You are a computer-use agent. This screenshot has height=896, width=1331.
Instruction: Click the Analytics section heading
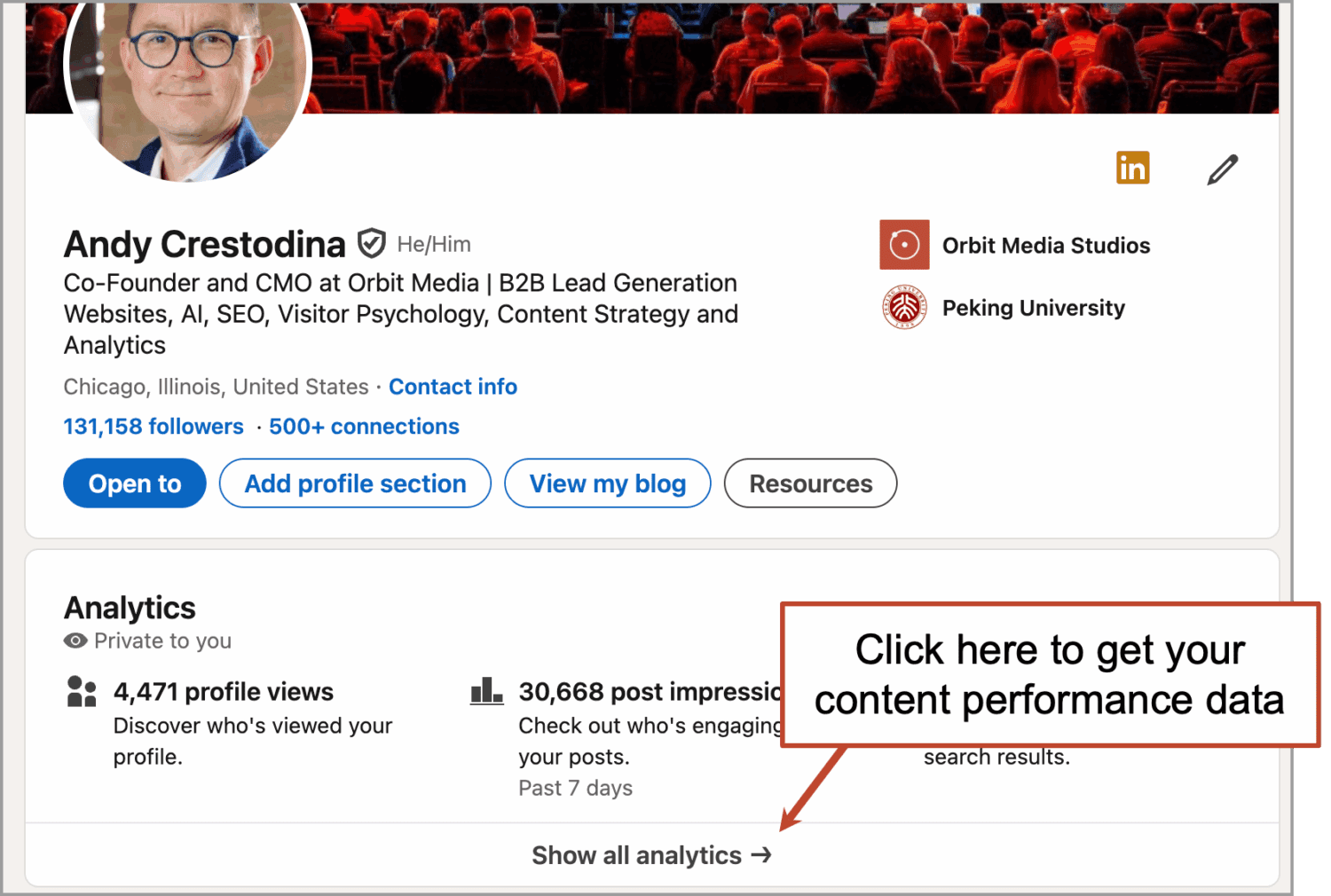(x=130, y=608)
